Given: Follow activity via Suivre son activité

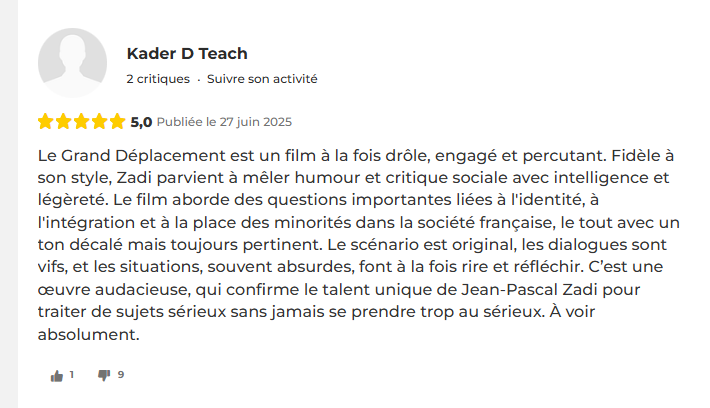Looking at the screenshot, I should pos(262,79).
